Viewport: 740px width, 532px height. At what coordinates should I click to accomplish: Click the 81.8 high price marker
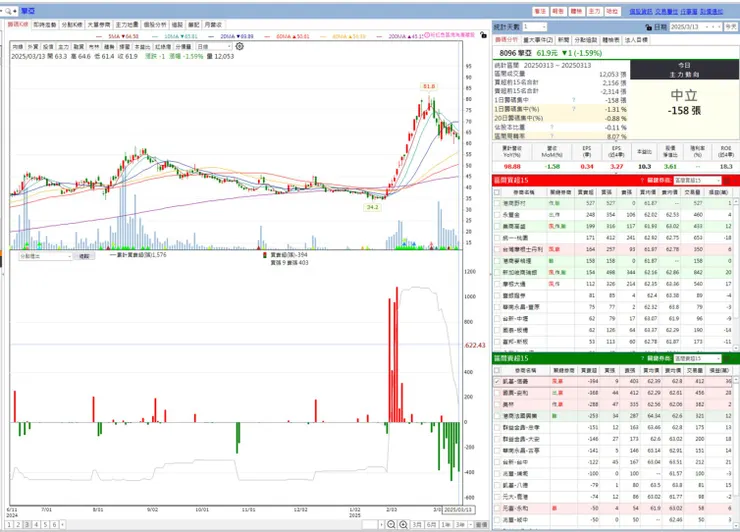click(x=429, y=86)
